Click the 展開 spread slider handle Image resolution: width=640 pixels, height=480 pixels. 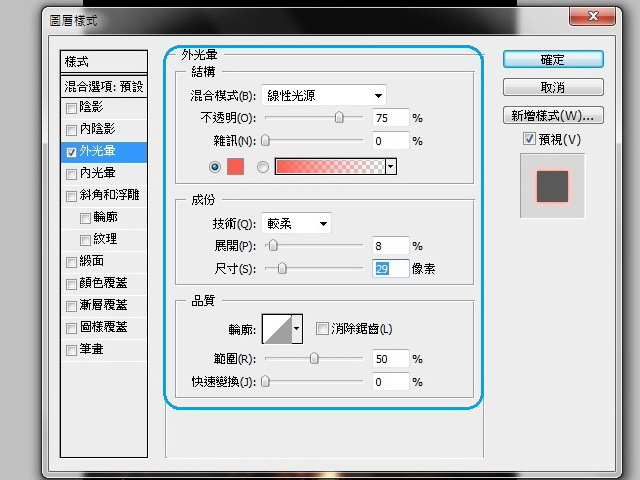pyautogui.click(x=273, y=245)
